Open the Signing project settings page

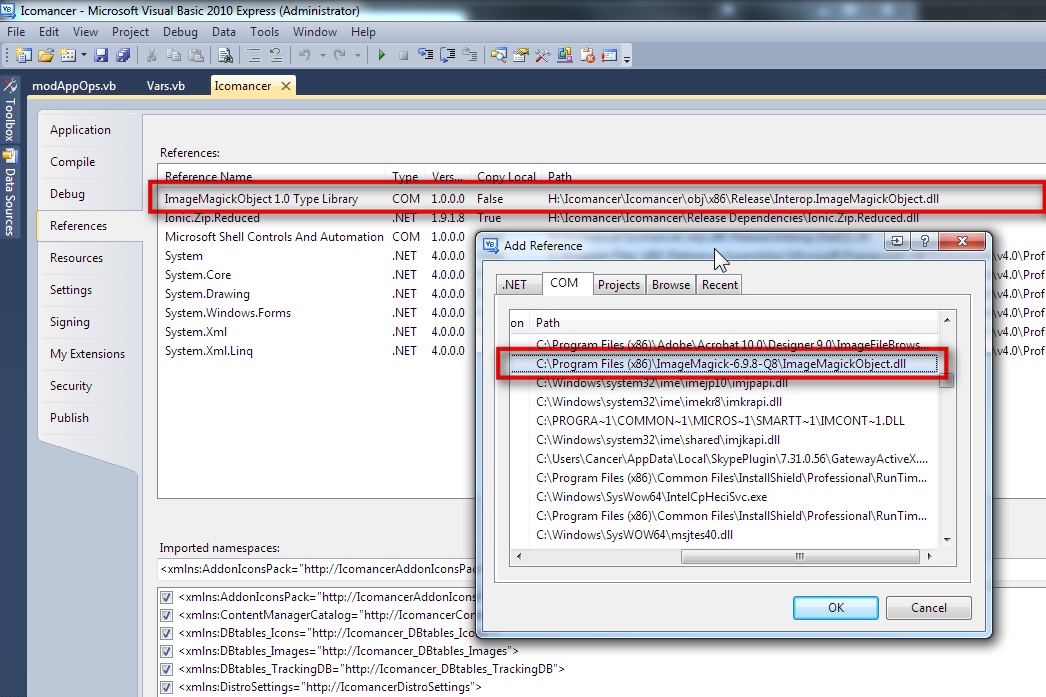[x=70, y=322]
